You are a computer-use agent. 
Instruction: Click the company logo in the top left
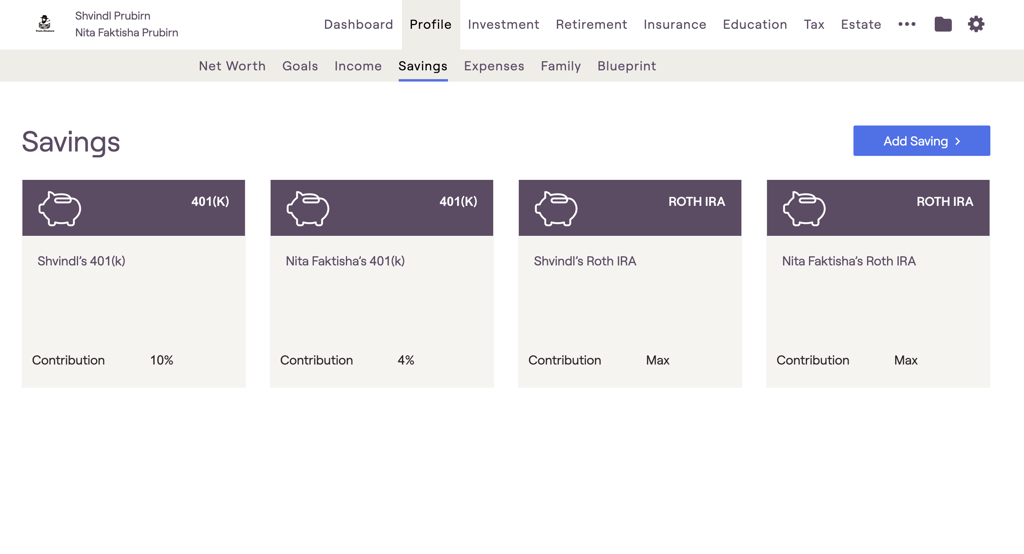[x=45, y=24]
